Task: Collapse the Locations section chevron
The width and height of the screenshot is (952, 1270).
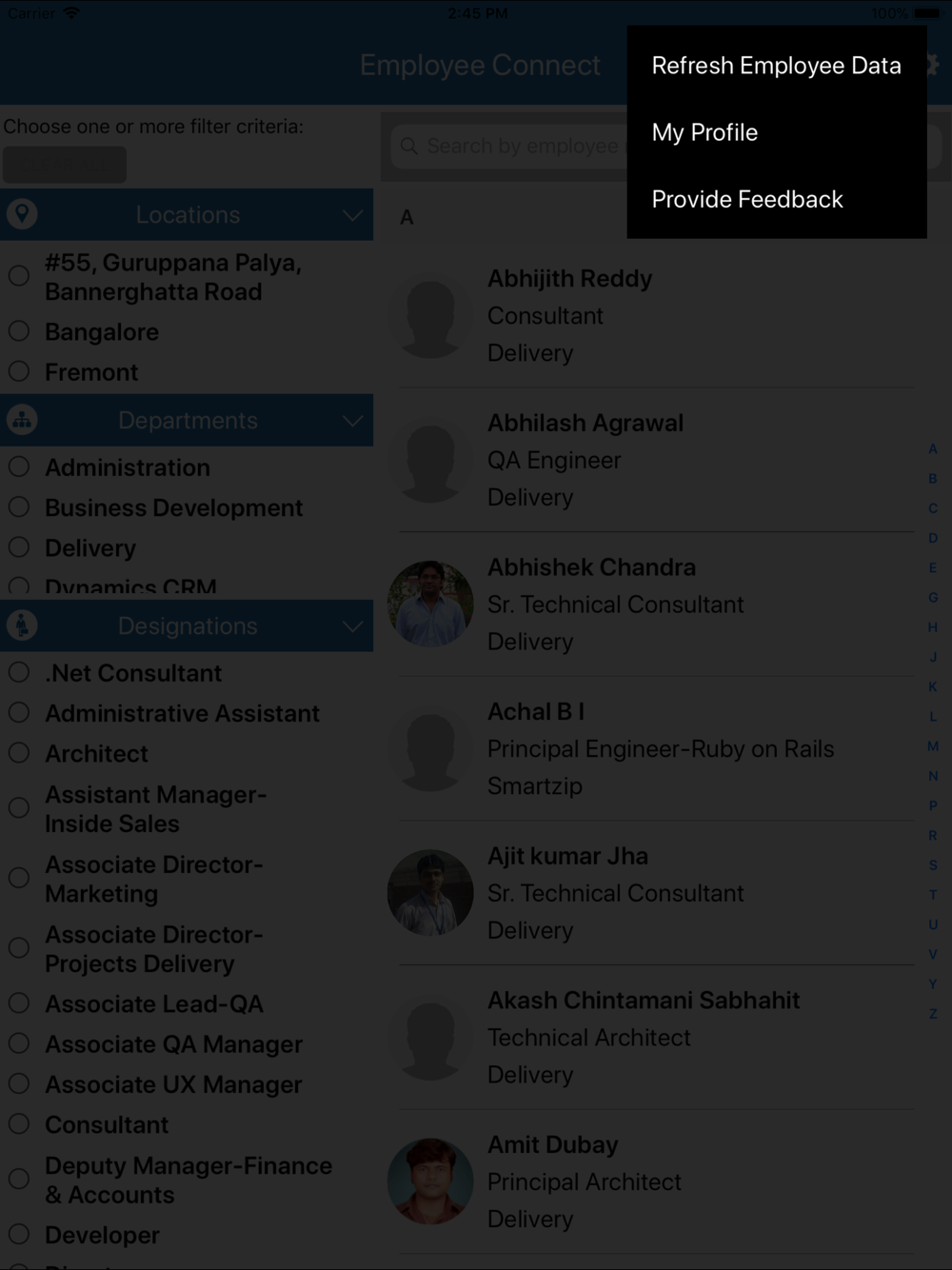Action: click(x=352, y=215)
